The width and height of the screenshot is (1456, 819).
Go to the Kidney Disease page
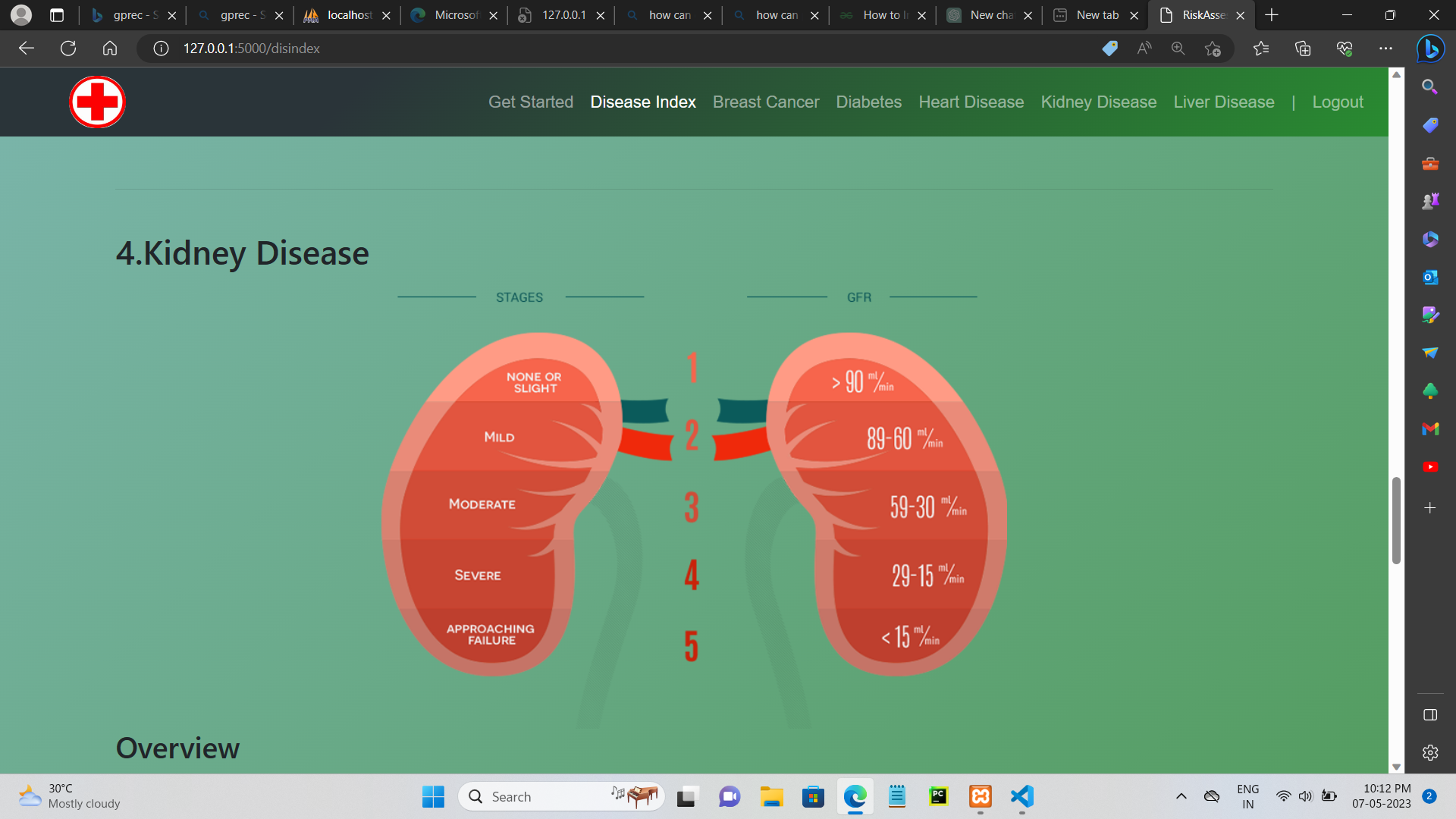pos(1099,102)
